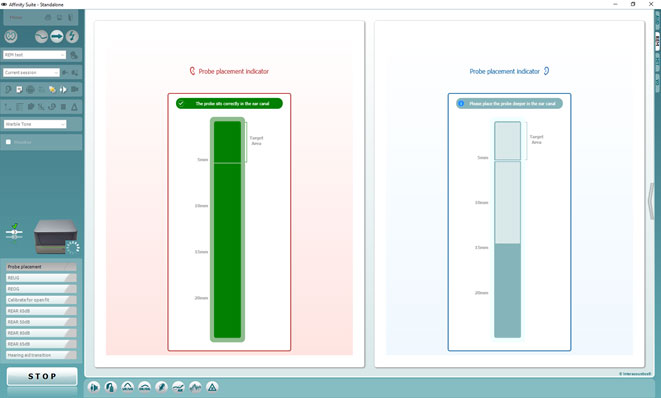Image resolution: width=661 pixels, height=398 pixels.
Task: Click the right side panel collapse handle
Action: pos(651,201)
